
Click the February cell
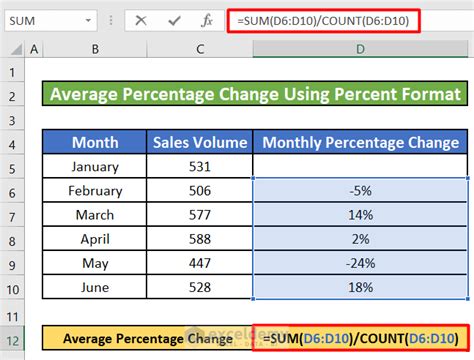(x=95, y=190)
